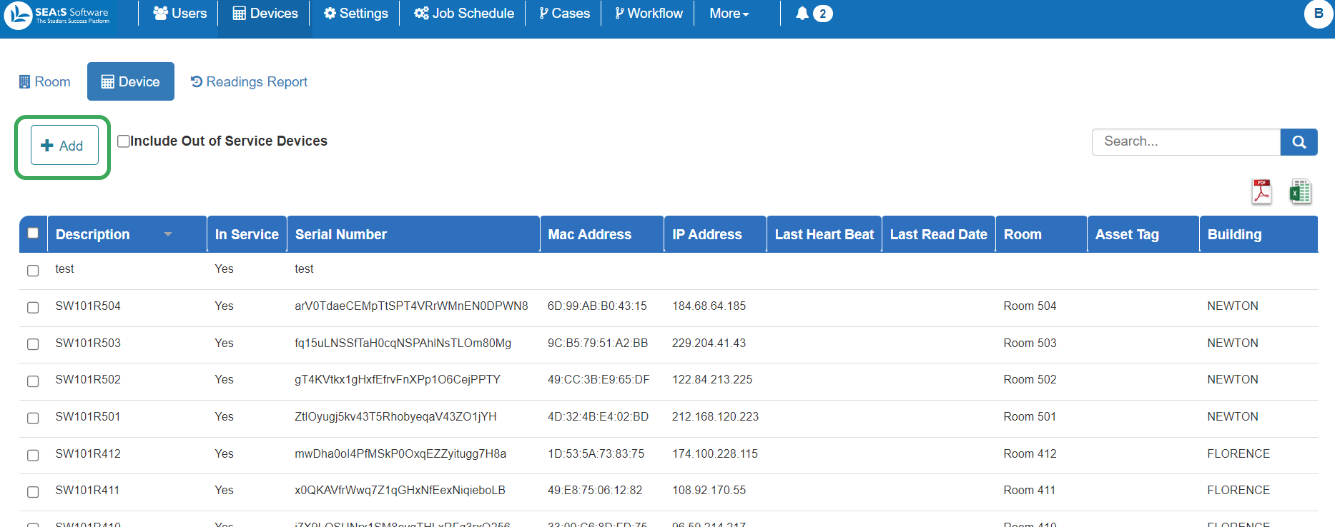Click IP Address 174.100.228.115

coord(715,454)
